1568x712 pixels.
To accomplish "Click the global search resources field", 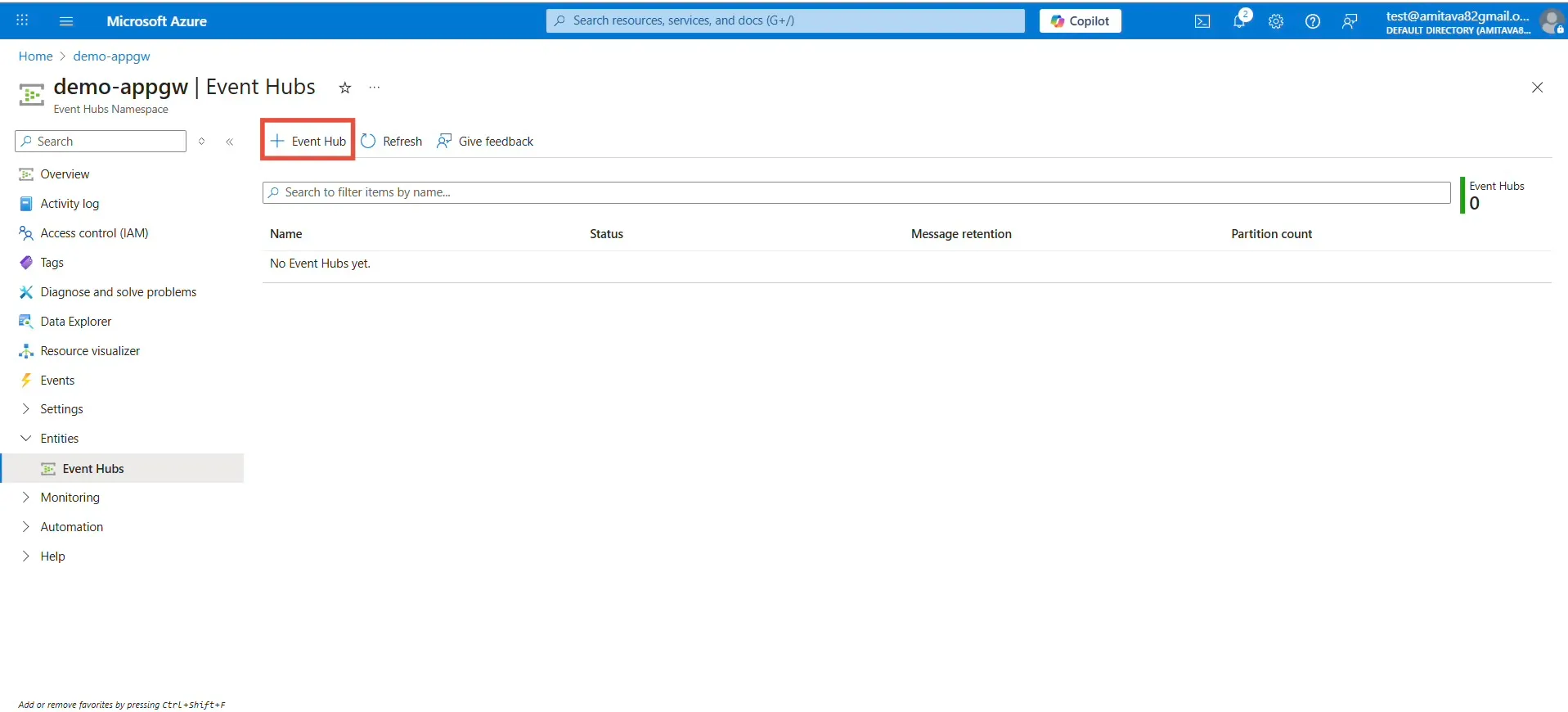I will (785, 21).
